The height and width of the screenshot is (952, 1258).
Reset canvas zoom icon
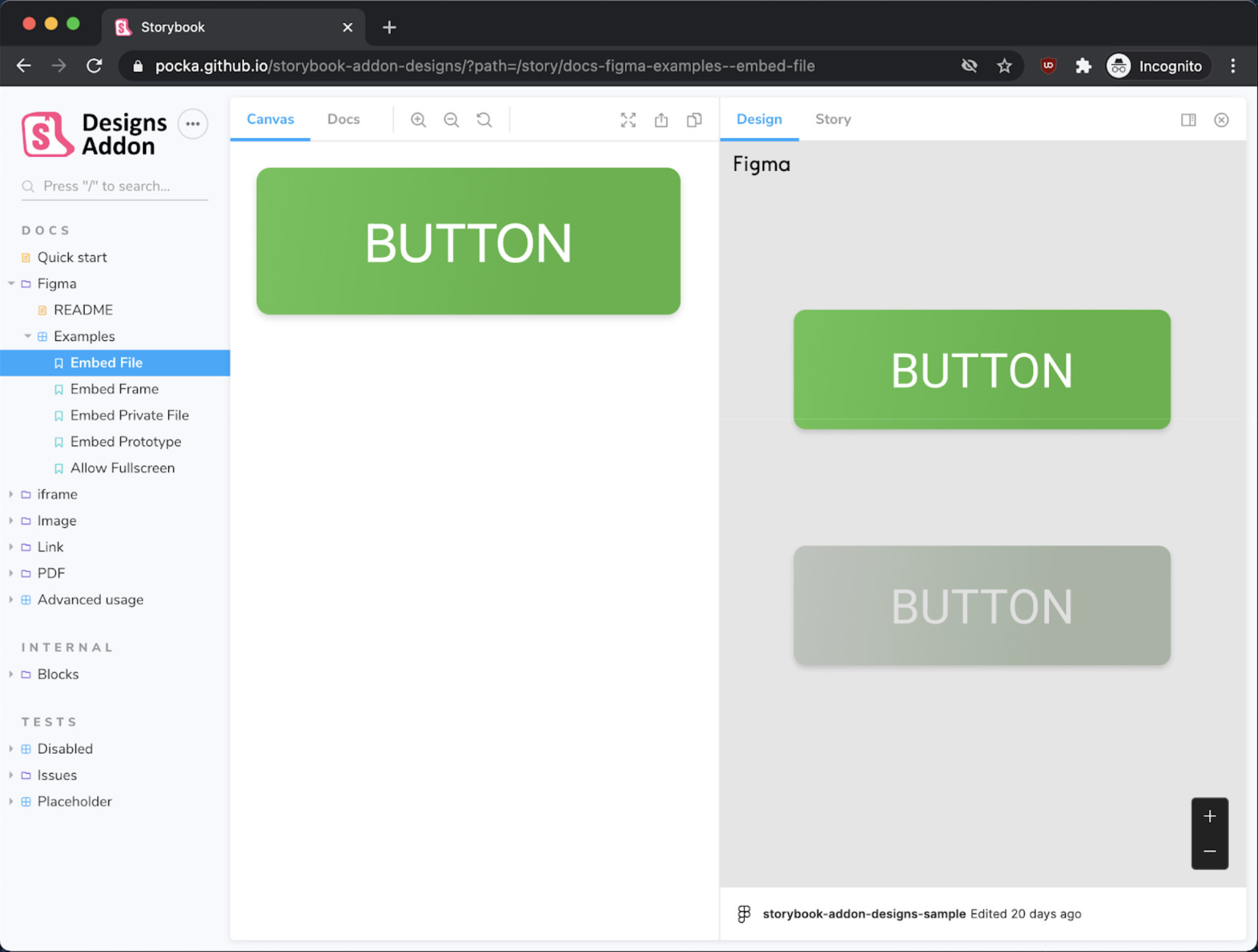click(x=484, y=120)
